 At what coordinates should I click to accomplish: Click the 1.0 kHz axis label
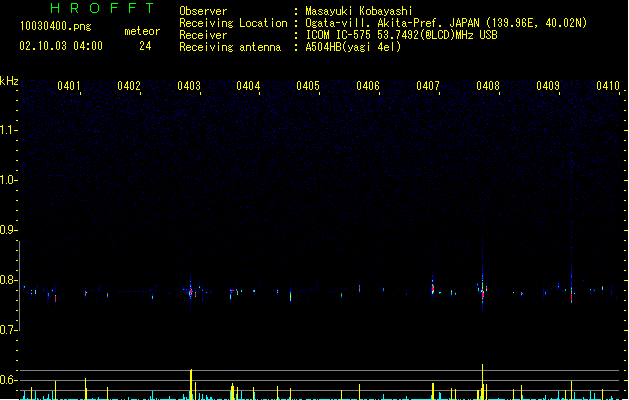coord(8,180)
